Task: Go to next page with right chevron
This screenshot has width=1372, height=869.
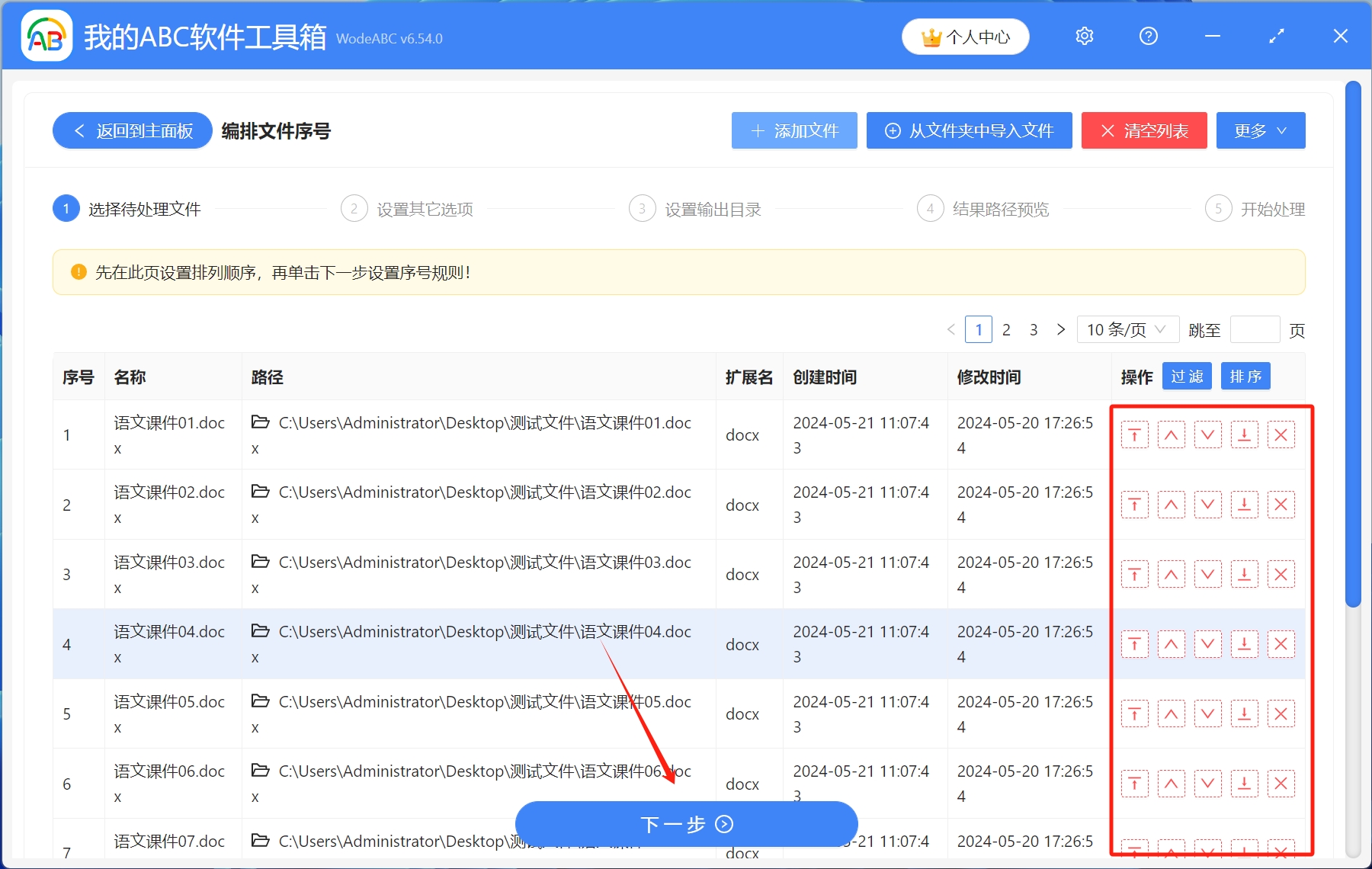Action: coord(1061,329)
